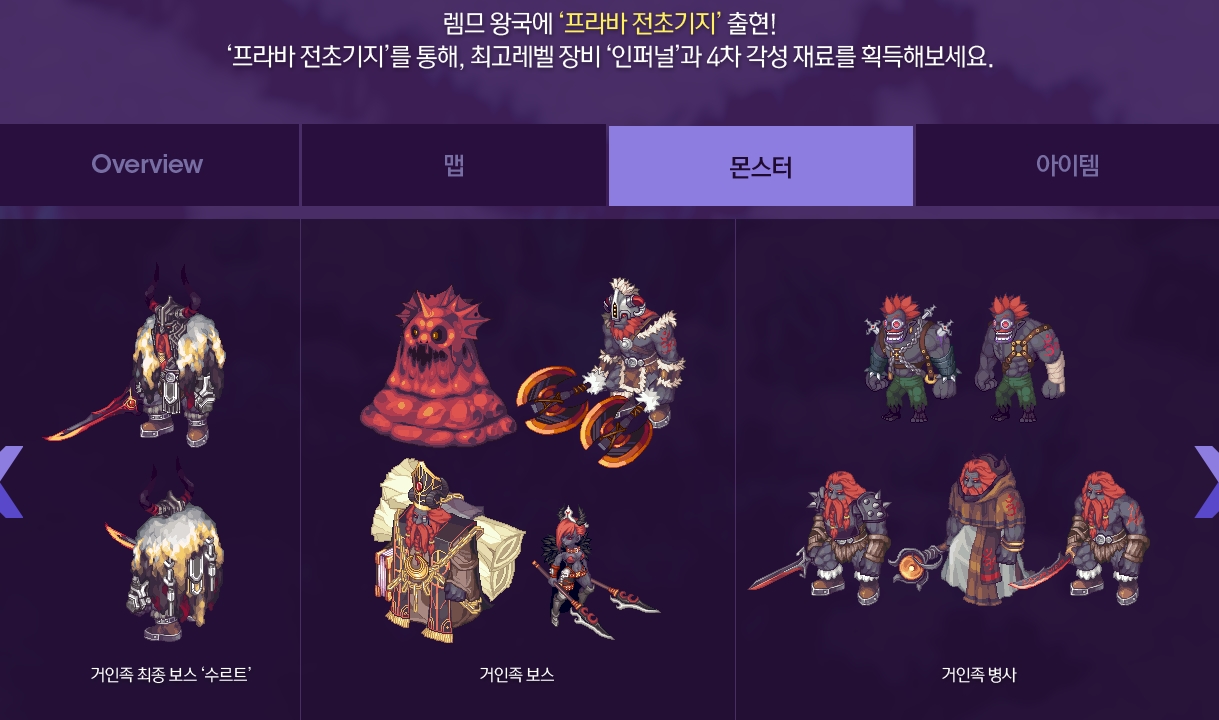
Task: Click Surt boss front-view sprite with sword
Action: pyautogui.click(x=140, y=357)
